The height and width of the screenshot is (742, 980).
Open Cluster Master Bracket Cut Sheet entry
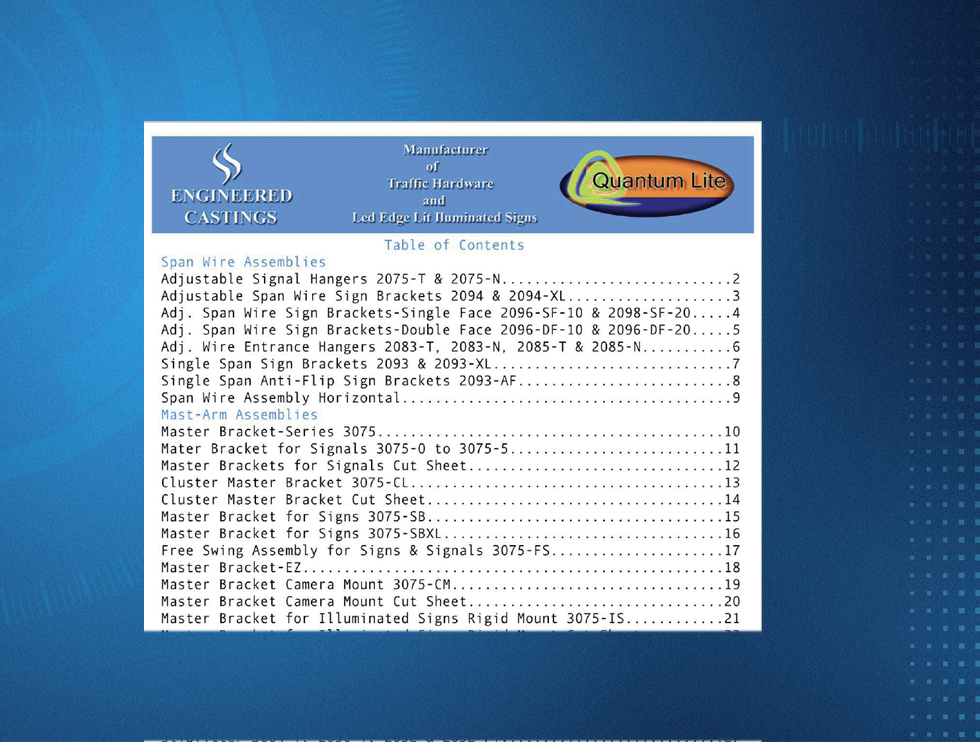pyautogui.click(x=451, y=499)
